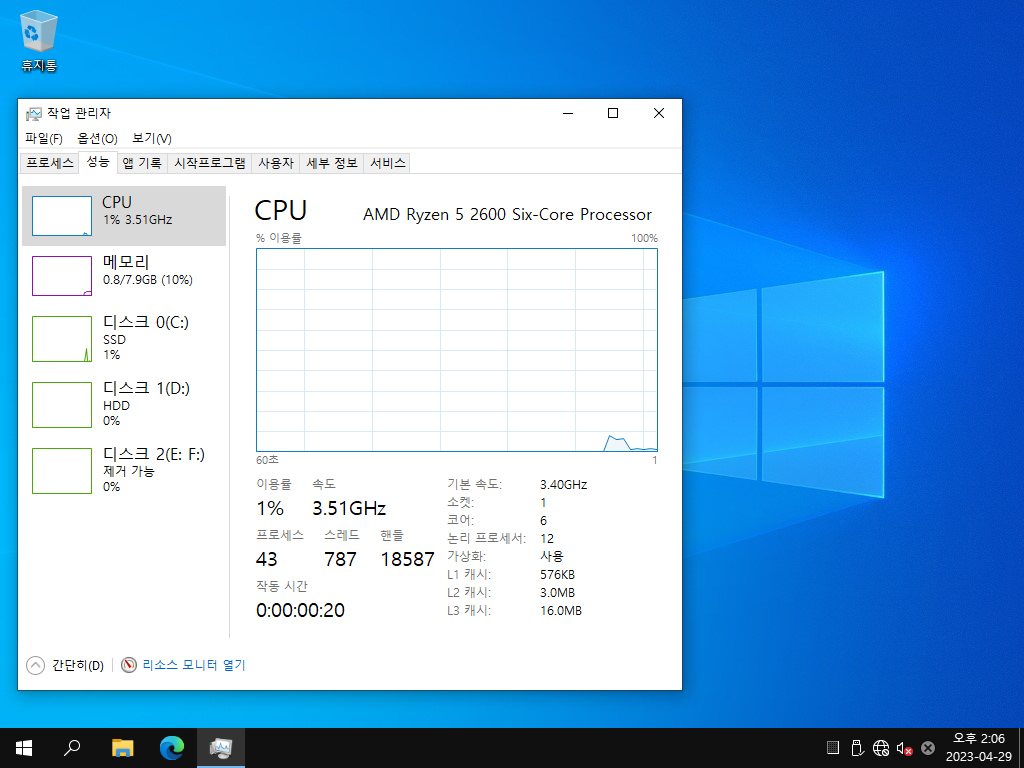Open the 휴지통 recycle bin icon
This screenshot has height=768, width=1024.
click(39, 40)
